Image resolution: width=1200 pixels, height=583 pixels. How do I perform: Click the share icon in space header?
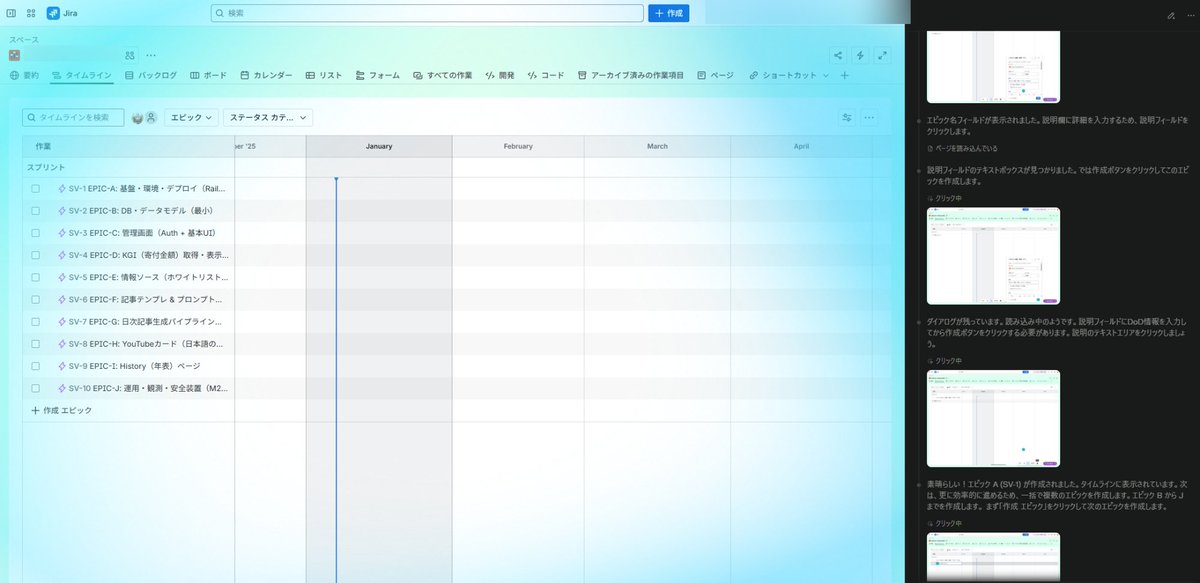(838, 55)
